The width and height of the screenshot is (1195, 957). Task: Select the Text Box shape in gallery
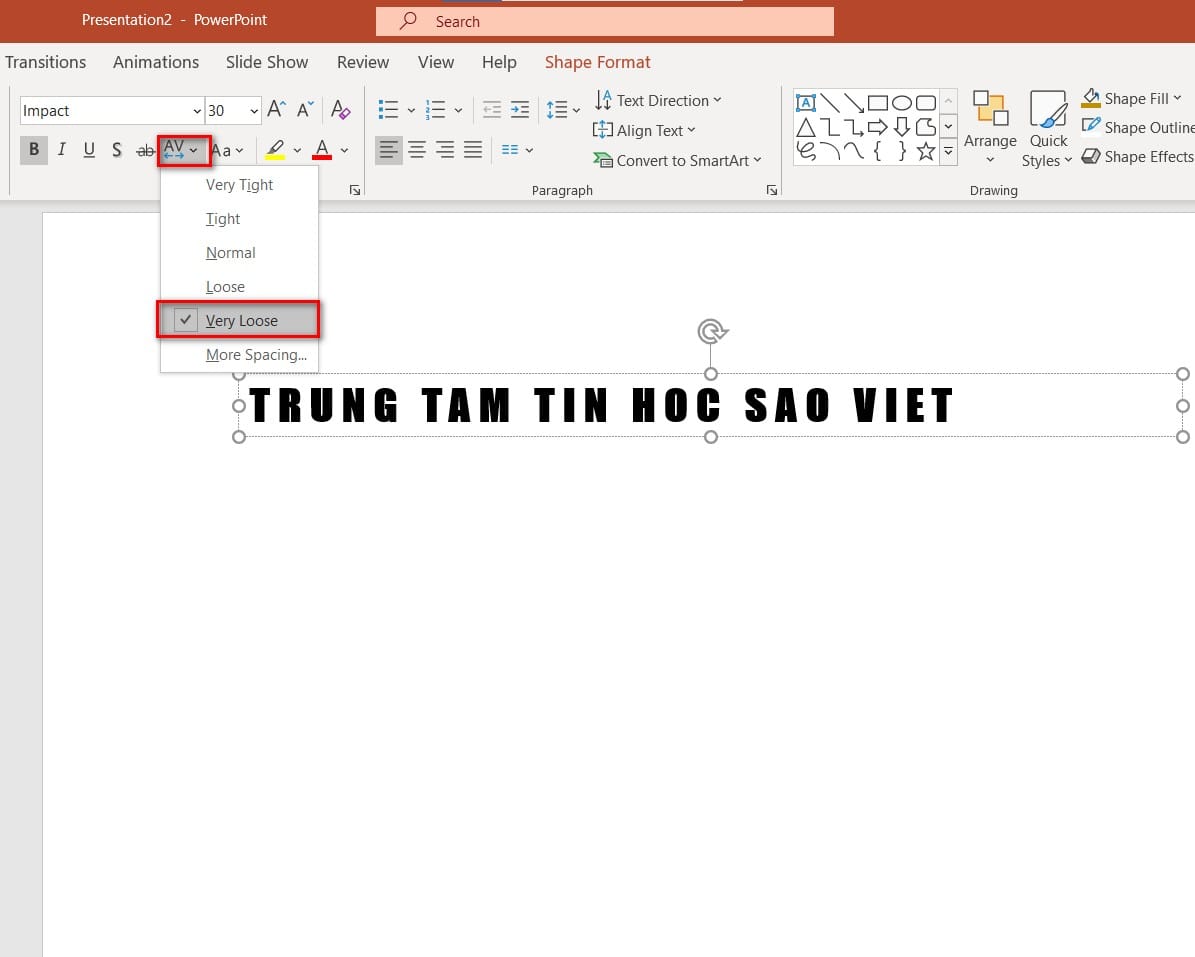(x=806, y=103)
